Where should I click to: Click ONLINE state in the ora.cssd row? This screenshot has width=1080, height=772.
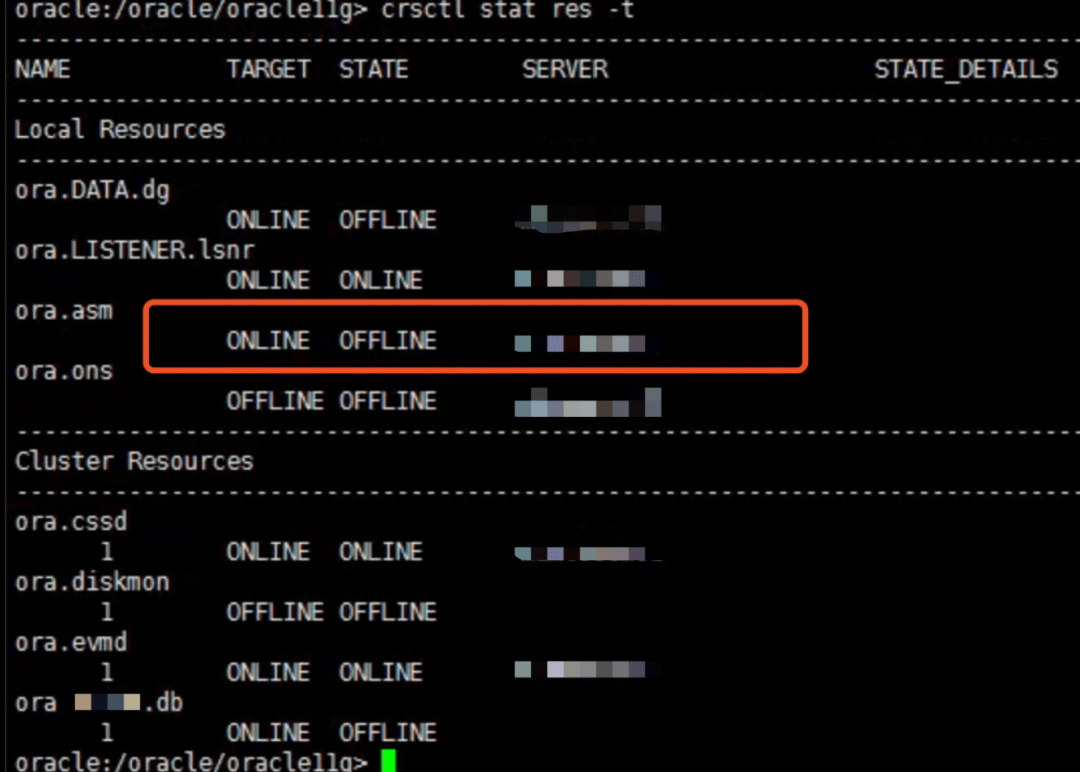380,552
